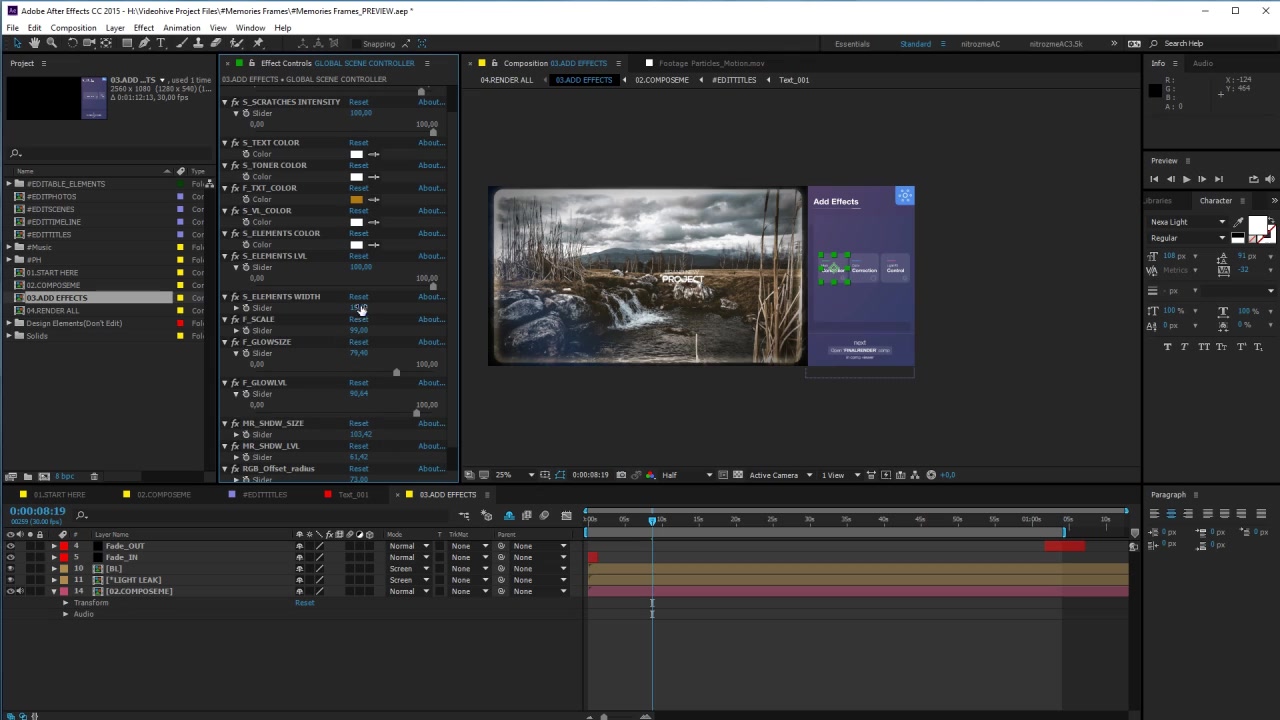Screen dimensions: 1280x720
Task: Select the Puppet Pin tool
Action: (258, 43)
